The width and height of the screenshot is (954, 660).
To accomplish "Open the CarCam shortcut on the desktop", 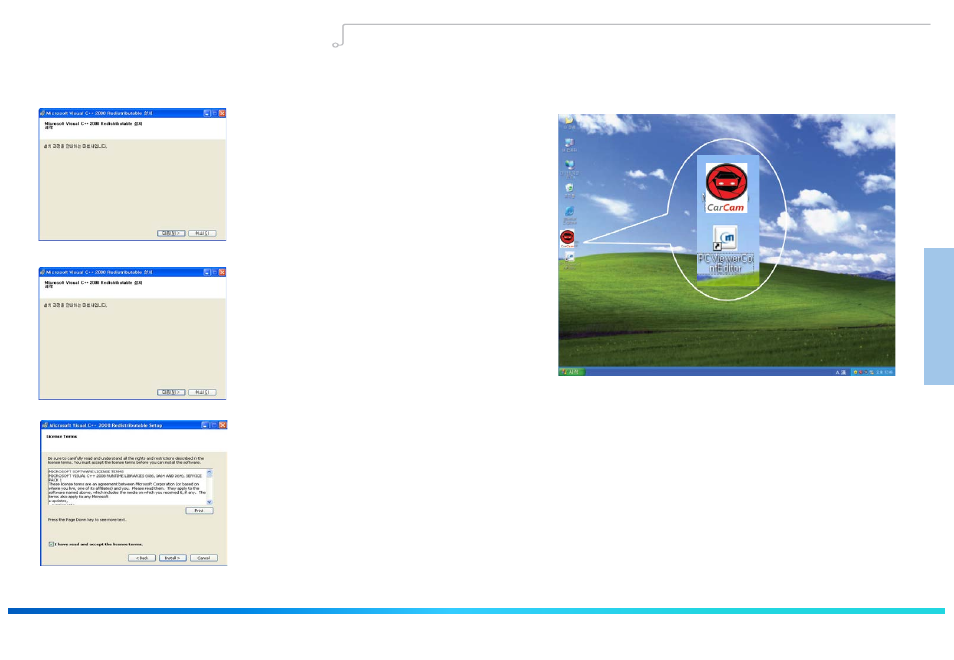I will pos(567,238).
